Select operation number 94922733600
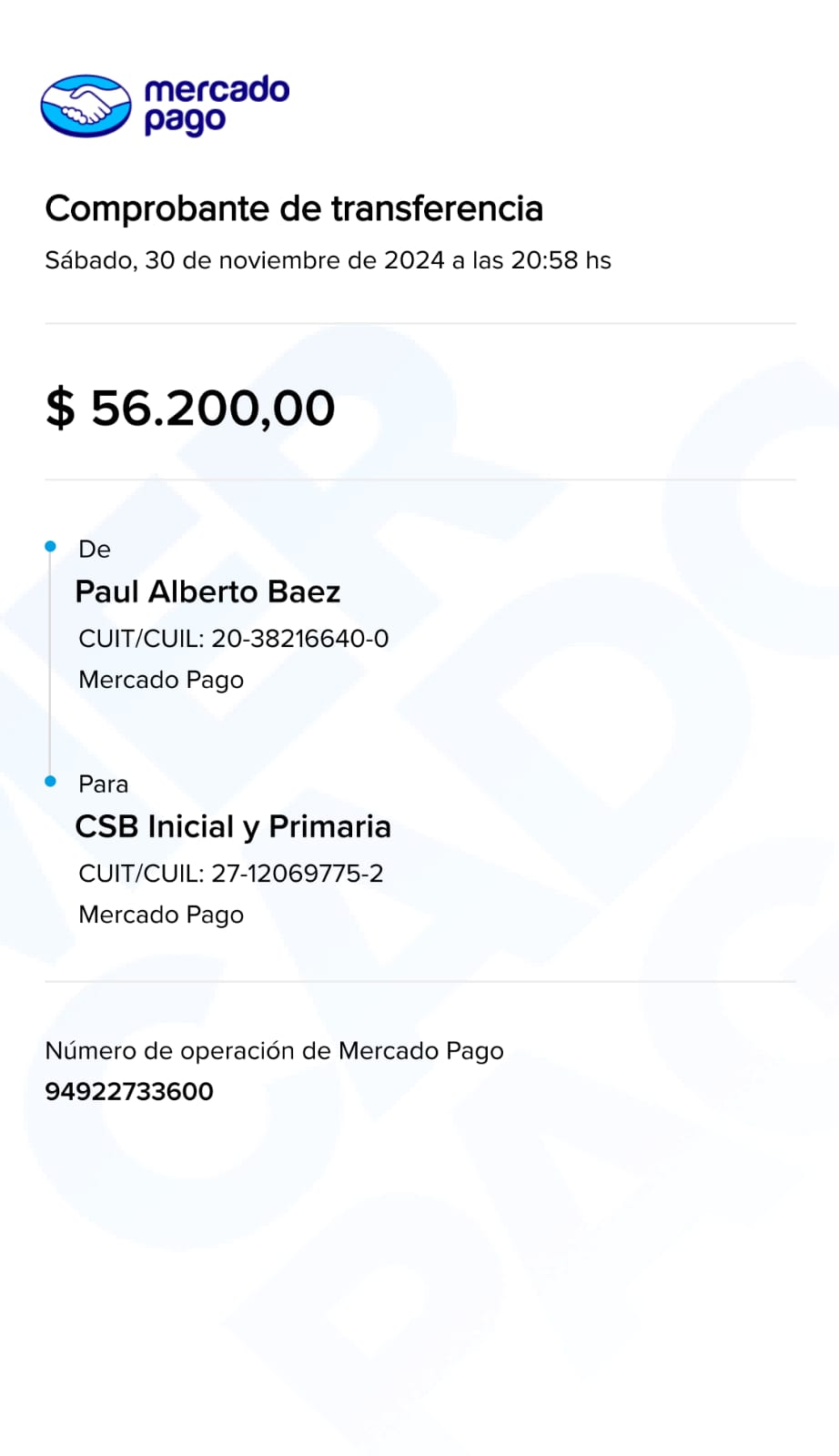This screenshot has height=1456, width=839. point(129,1091)
